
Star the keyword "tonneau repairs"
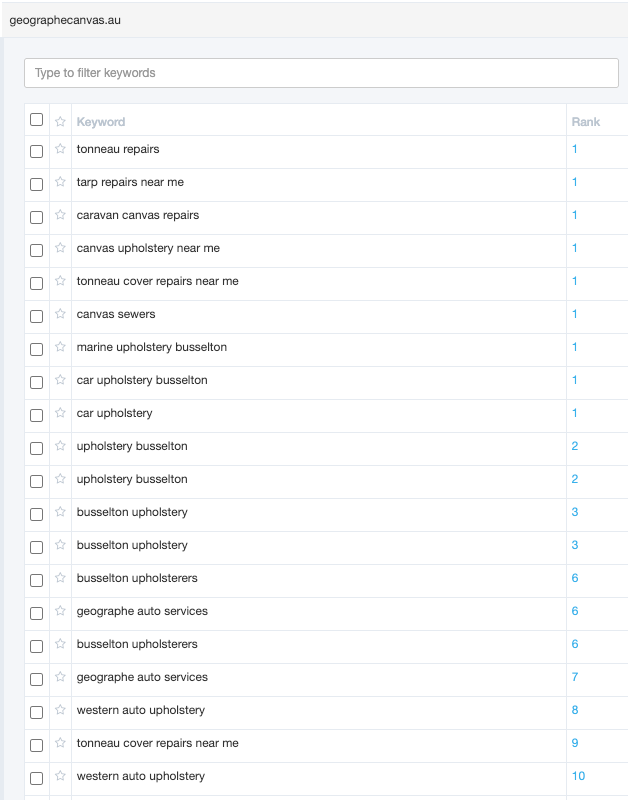click(59, 149)
